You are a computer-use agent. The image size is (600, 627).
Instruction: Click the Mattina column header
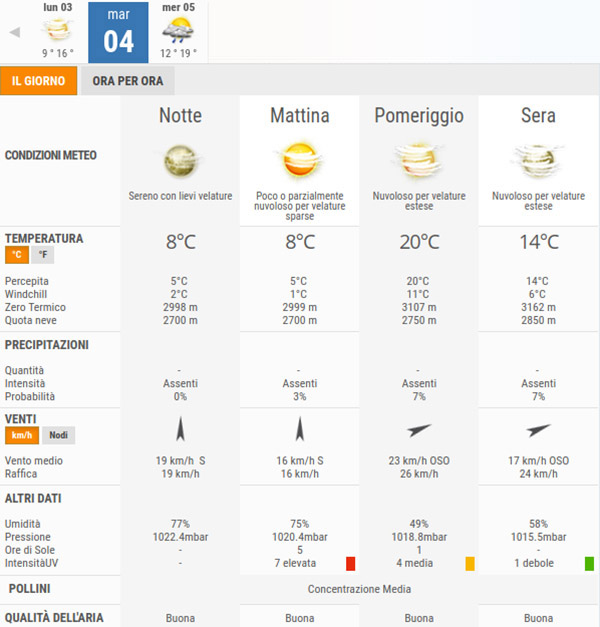300,116
